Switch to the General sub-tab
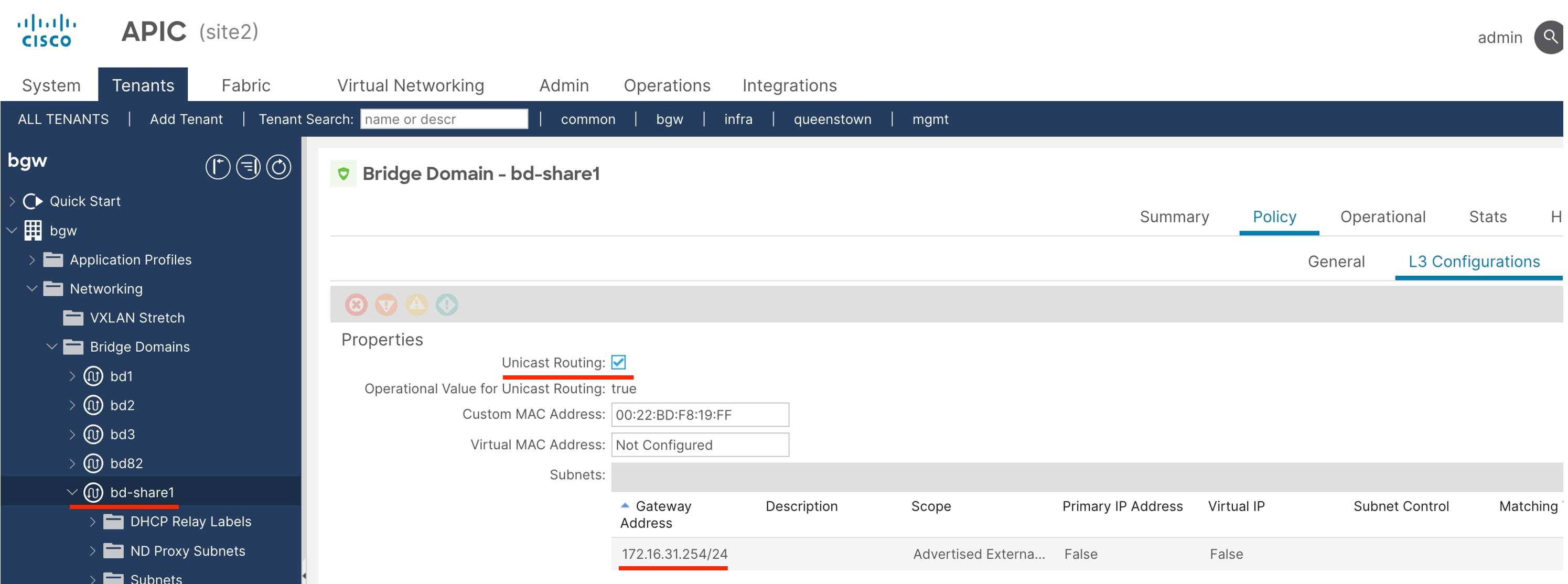Viewport: 1568px width, 584px height. (x=1337, y=262)
